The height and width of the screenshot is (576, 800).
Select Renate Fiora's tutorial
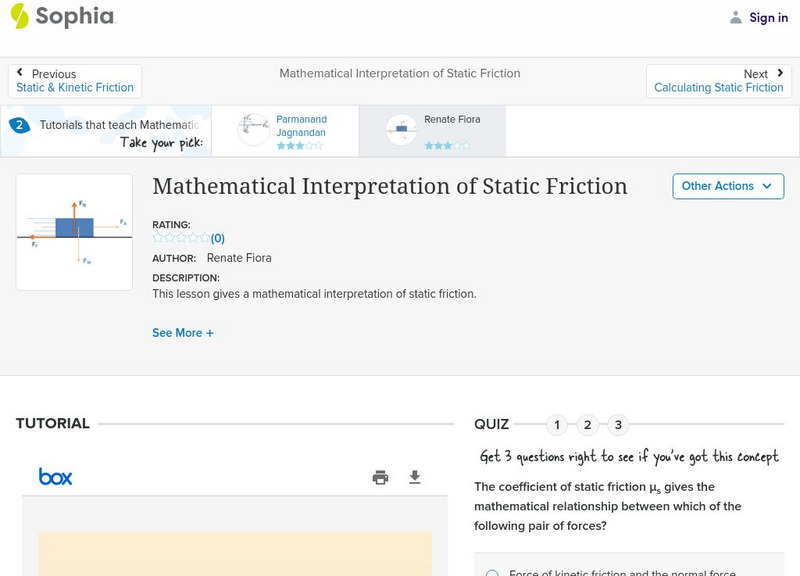coord(434,130)
